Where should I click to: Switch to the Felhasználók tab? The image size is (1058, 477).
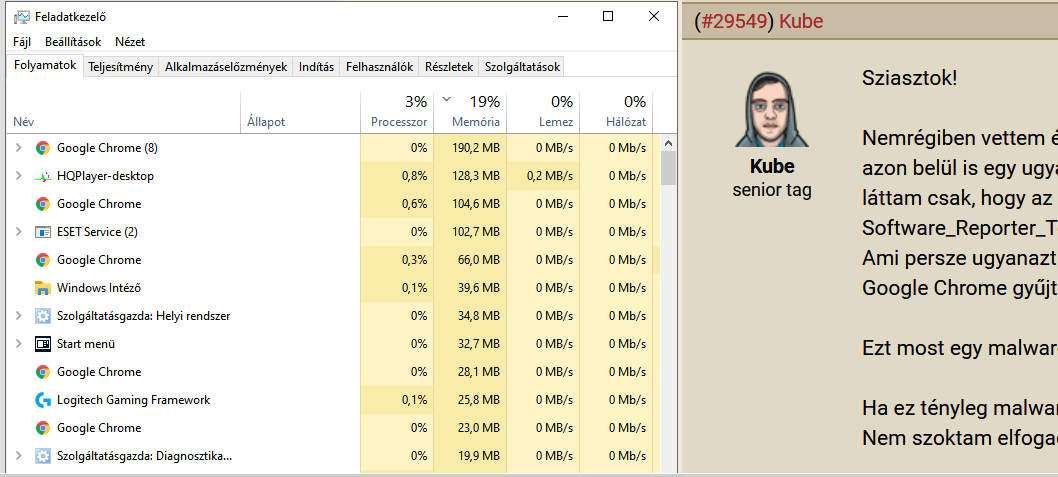tap(379, 67)
